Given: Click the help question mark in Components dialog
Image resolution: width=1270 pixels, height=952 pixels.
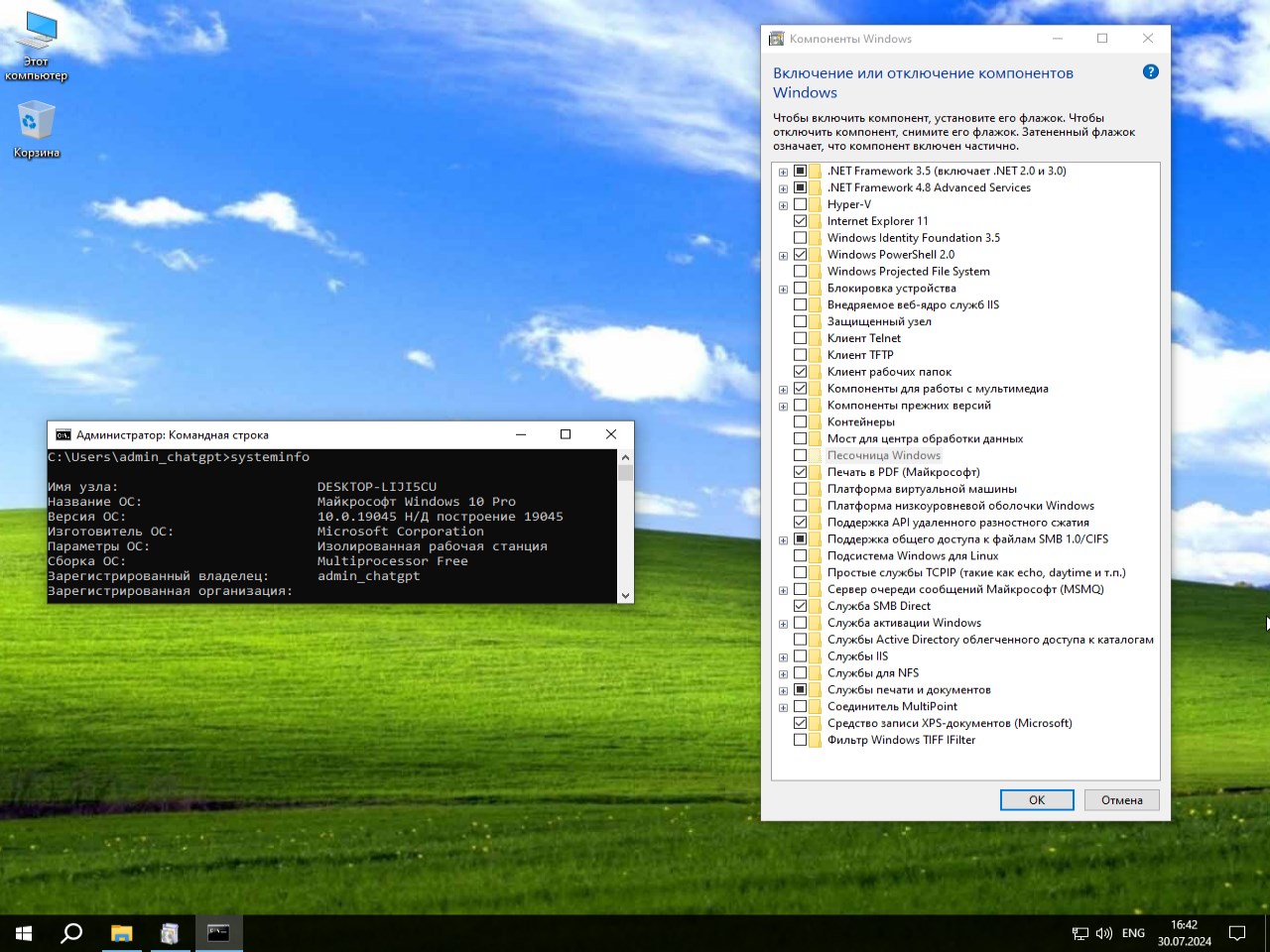Looking at the screenshot, I should (1150, 71).
